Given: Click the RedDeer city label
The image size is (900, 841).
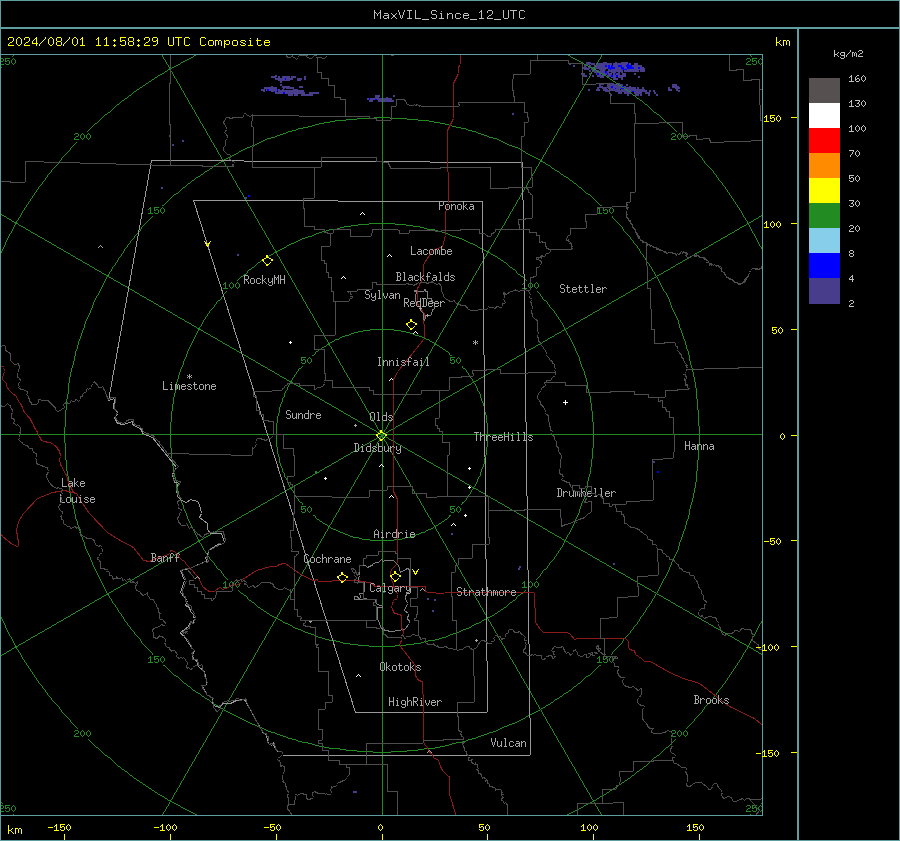Looking at the screenshot, I should pos(424,303).
